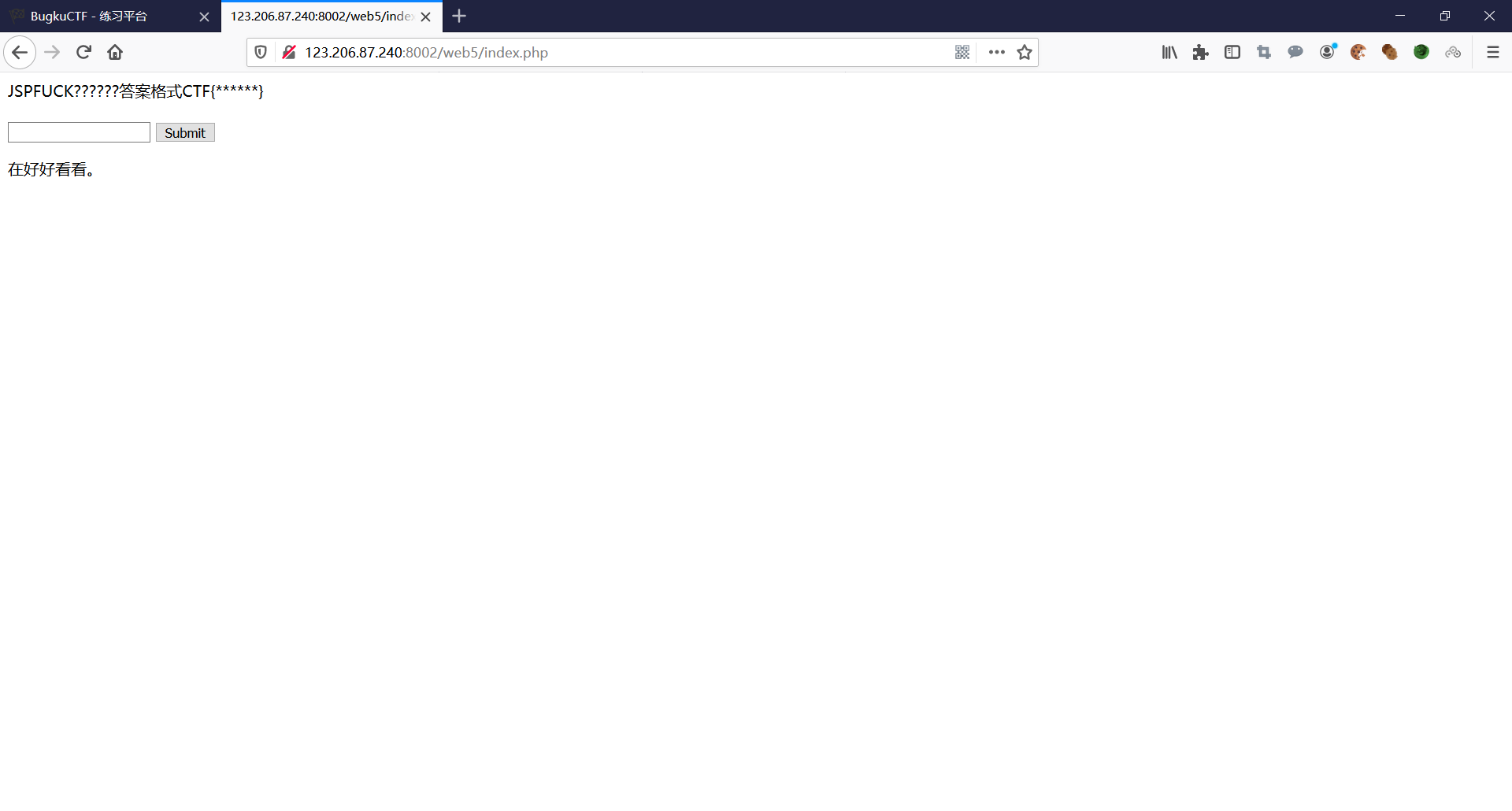Close the 123.206.87.240 web5 tab
Screen dimensions: 1512x811
[426, 17]
